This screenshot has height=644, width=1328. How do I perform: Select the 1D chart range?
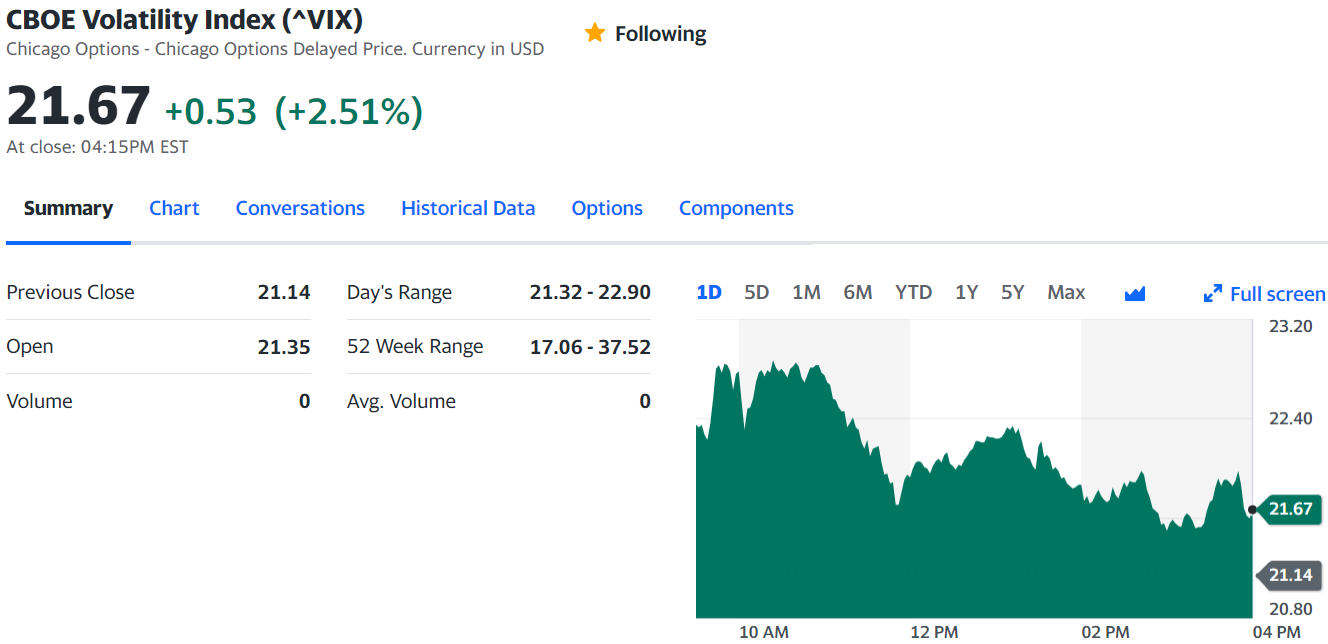pyautogui.click(x=709, y=293)
